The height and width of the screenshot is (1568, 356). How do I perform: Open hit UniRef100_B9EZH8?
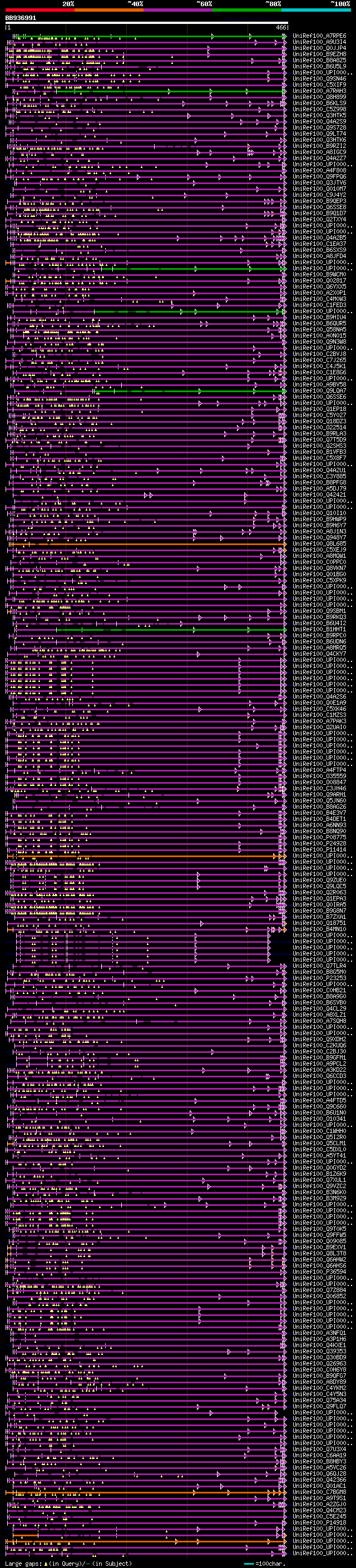click(x=319, y=54)
